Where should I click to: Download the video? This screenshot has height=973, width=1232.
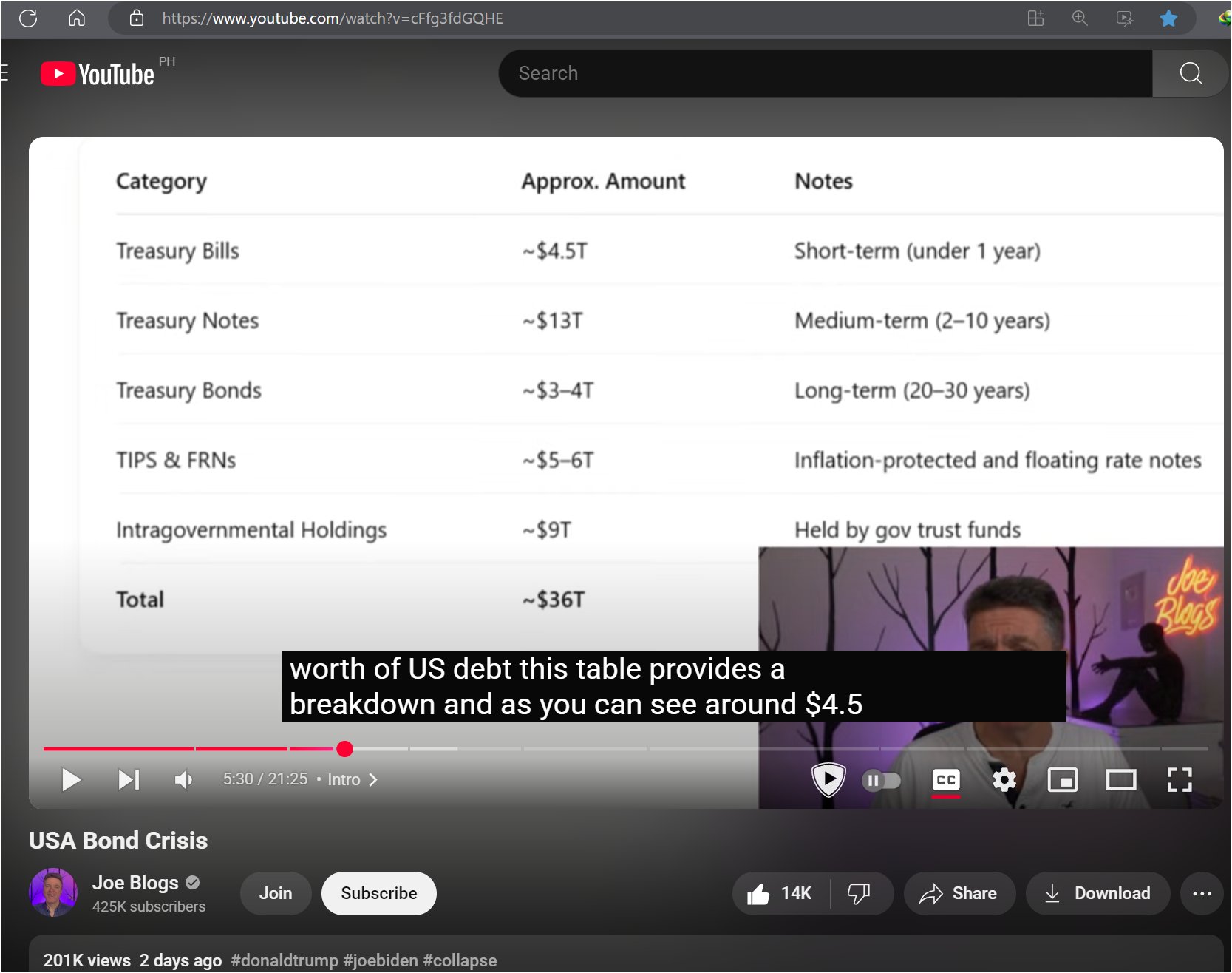(1097, 893)
